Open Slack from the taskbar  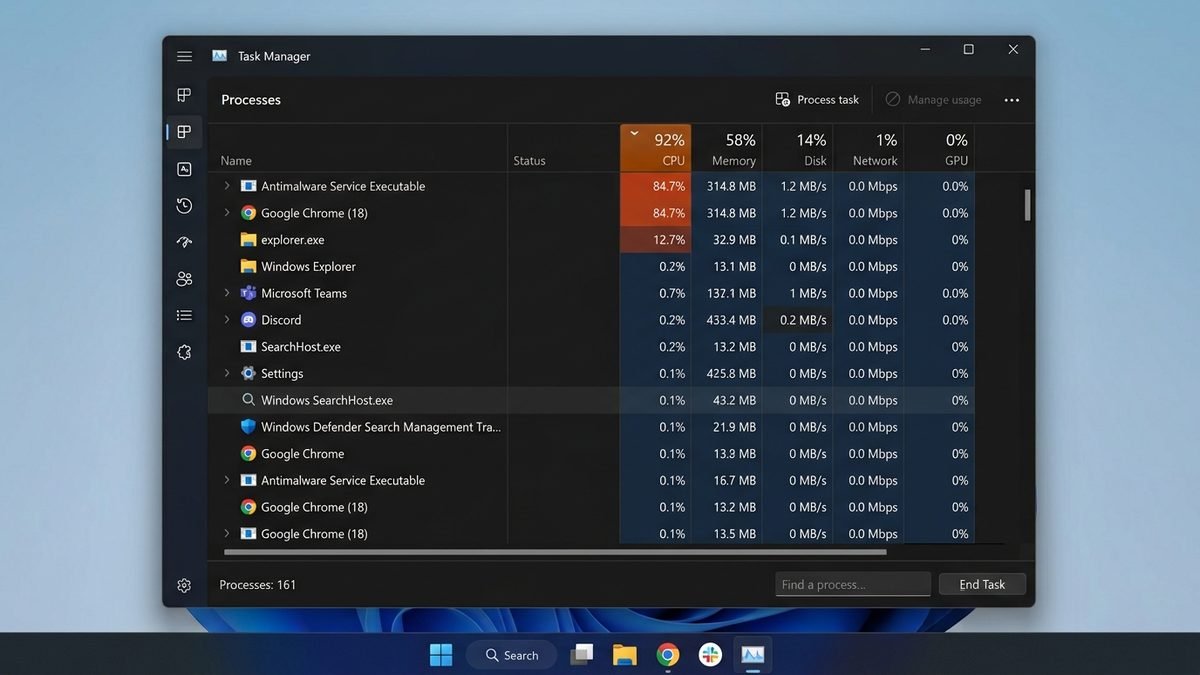pyautogui.click(x=710, y=655)
